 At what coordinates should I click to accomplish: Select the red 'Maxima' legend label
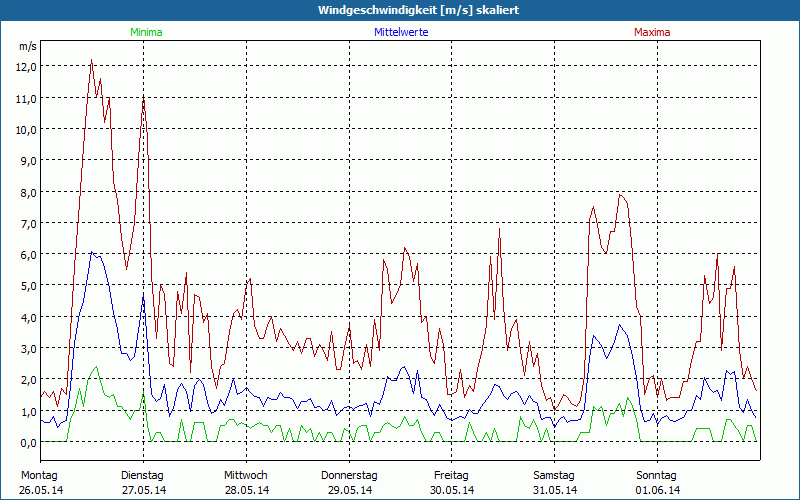652,32
